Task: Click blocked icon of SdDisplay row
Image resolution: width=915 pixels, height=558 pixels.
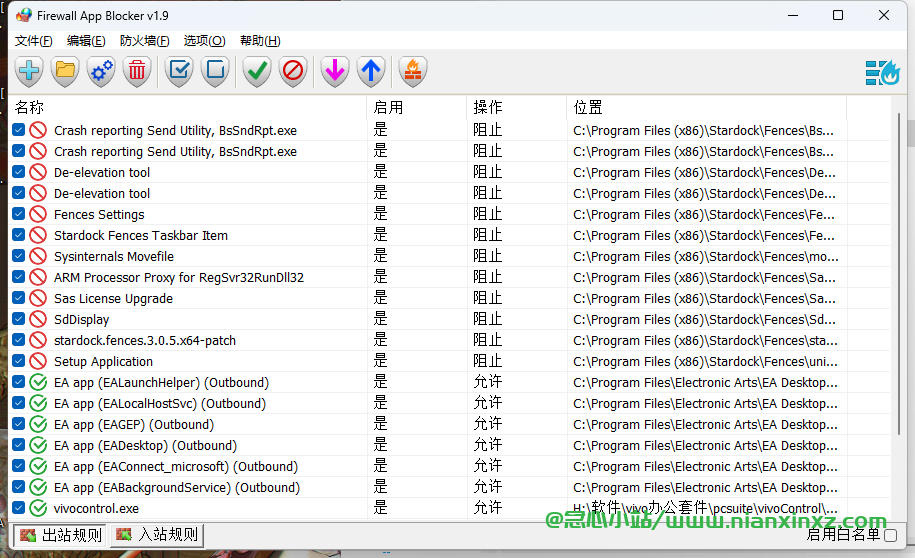Action: point(38,319)
